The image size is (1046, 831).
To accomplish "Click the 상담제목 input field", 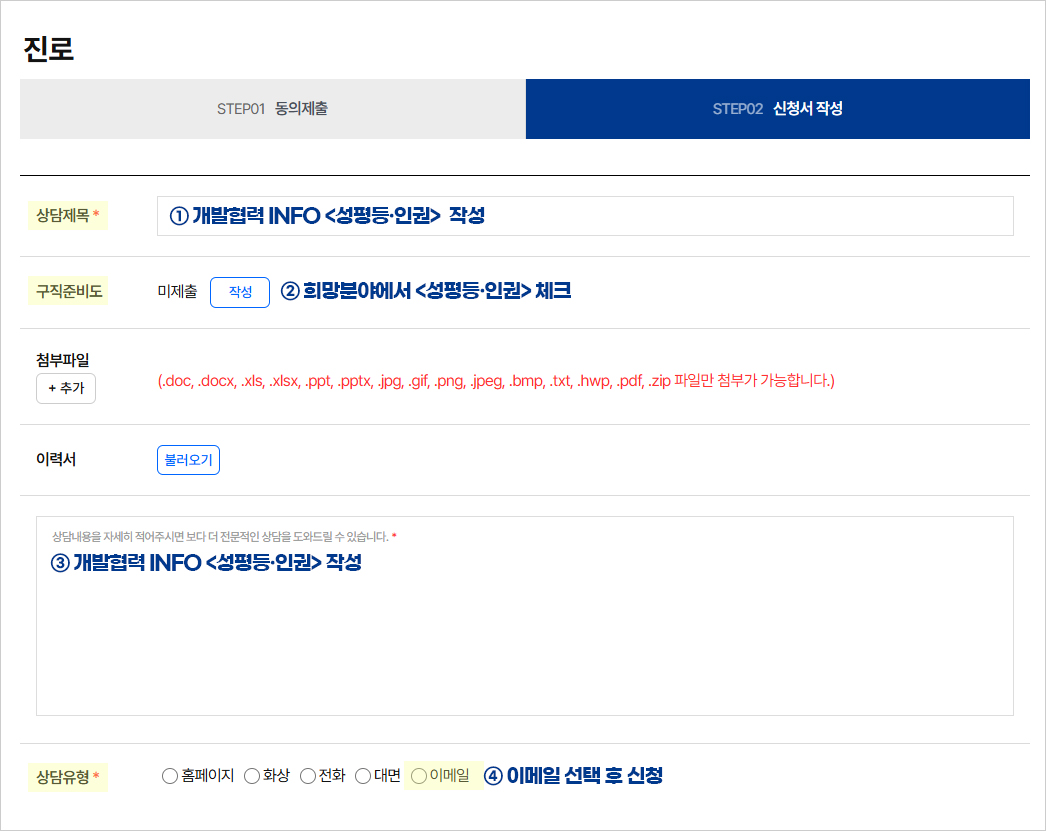I will (x=585, y=216).
